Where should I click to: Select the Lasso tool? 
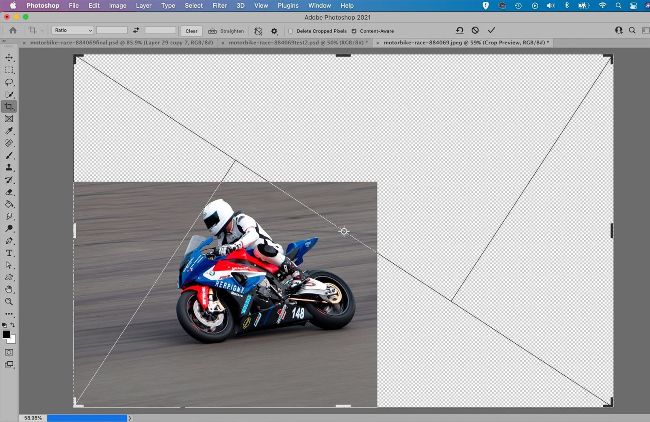pos(9,82)
